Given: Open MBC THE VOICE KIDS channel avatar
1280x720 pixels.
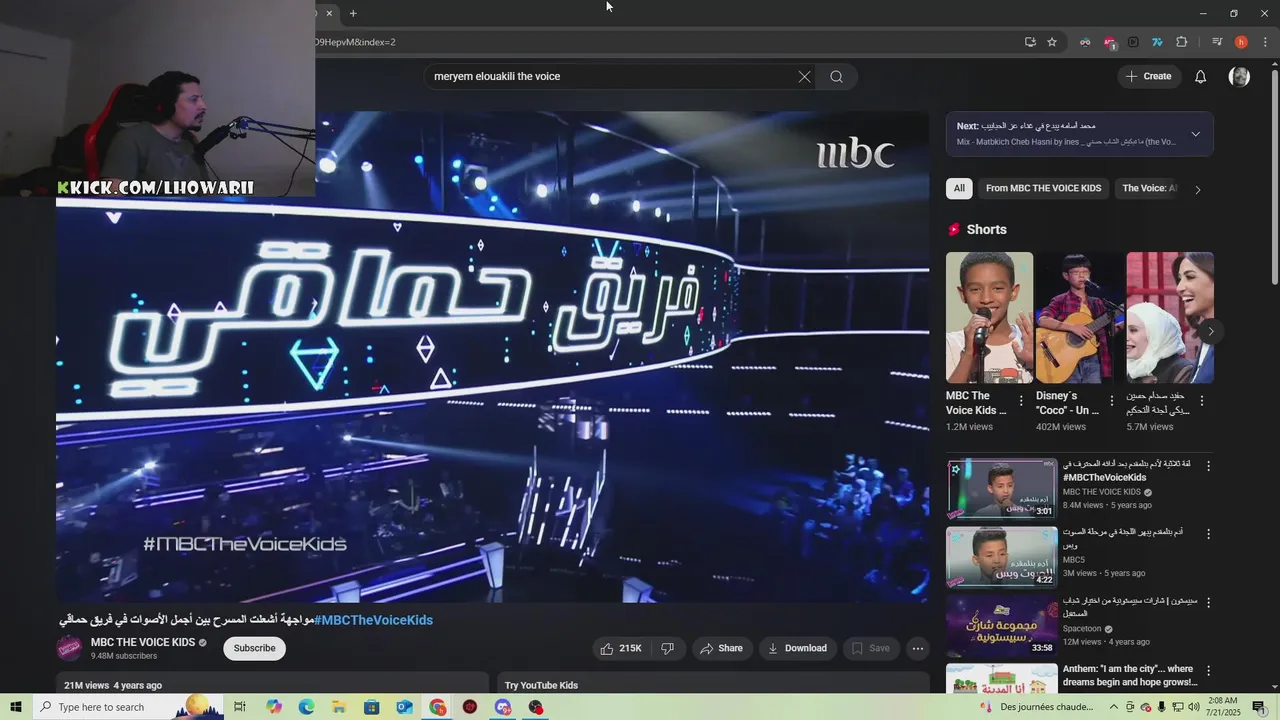Looking at the screenshot, I should 69,648.
